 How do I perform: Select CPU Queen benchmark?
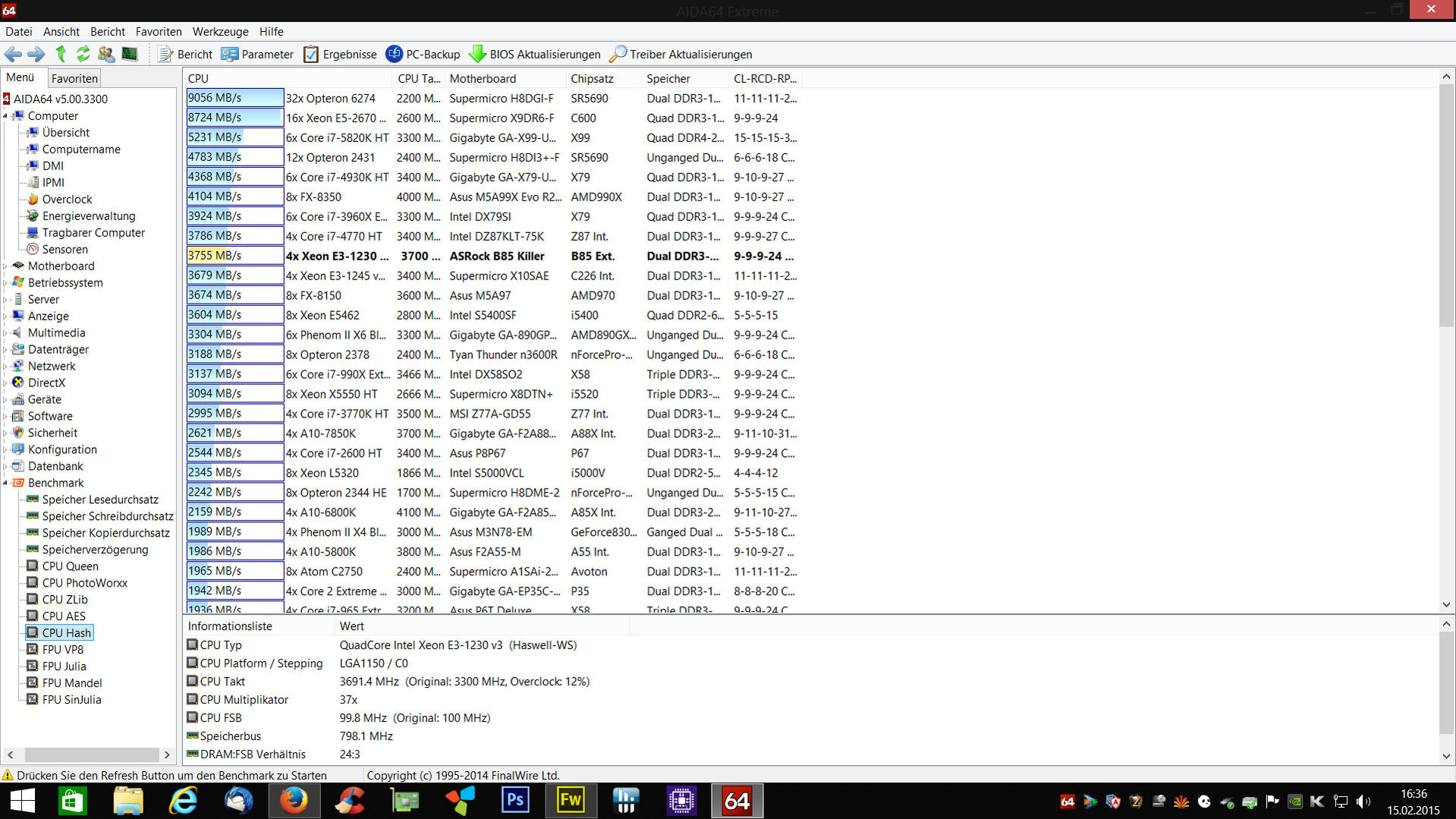[70, 566]
